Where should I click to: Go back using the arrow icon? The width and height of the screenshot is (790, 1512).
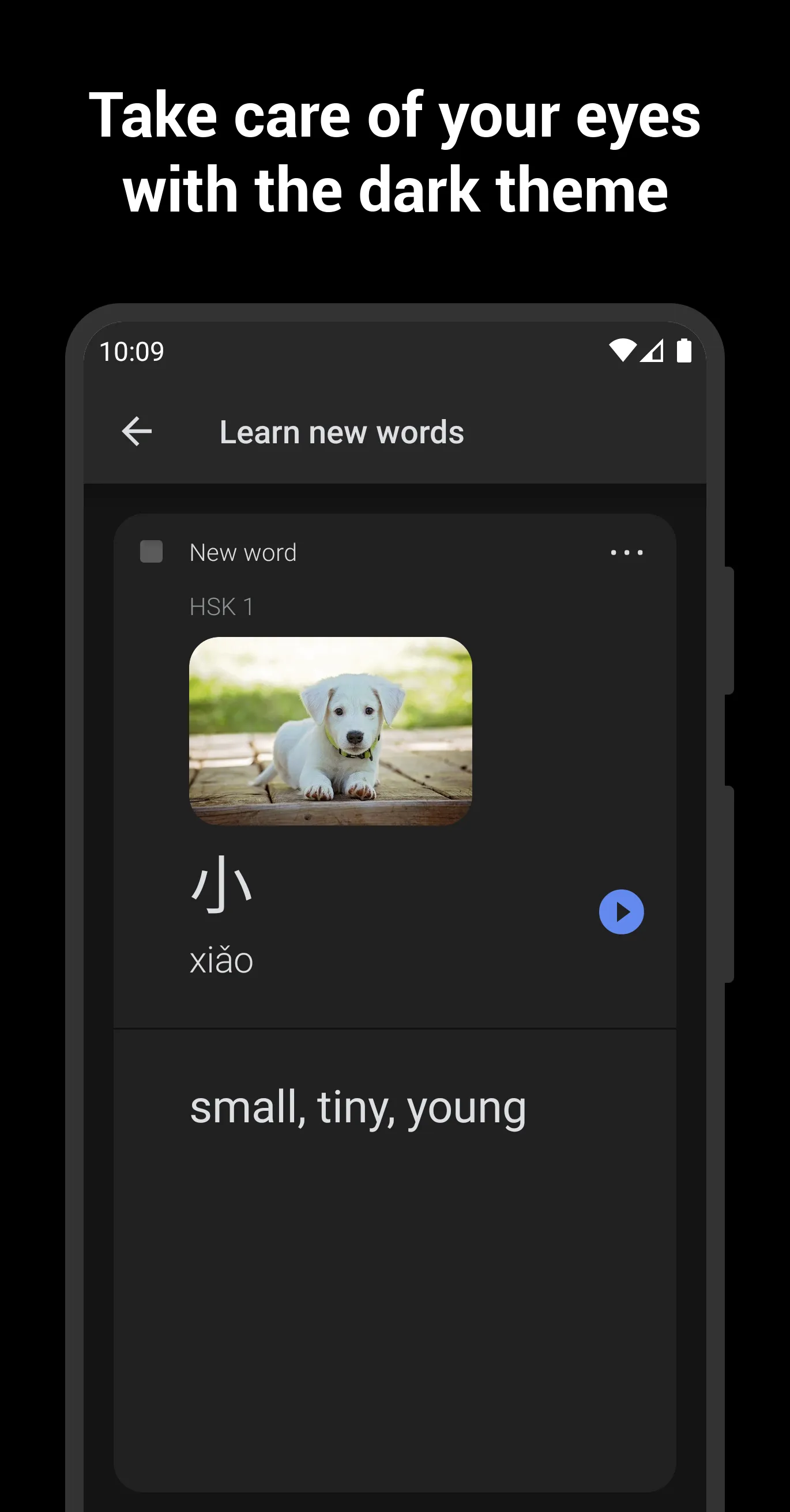pyautogui.click(x=137, y=432)
